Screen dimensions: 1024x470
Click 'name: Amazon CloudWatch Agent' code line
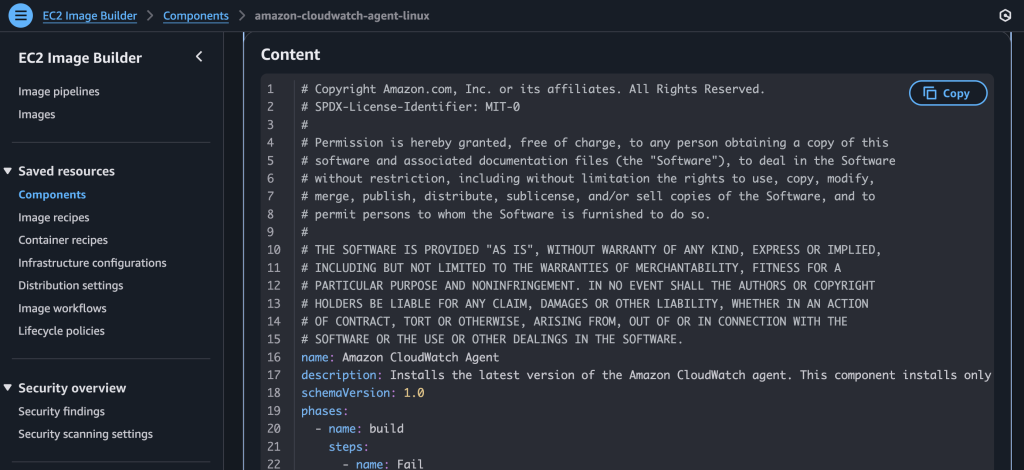400,357
